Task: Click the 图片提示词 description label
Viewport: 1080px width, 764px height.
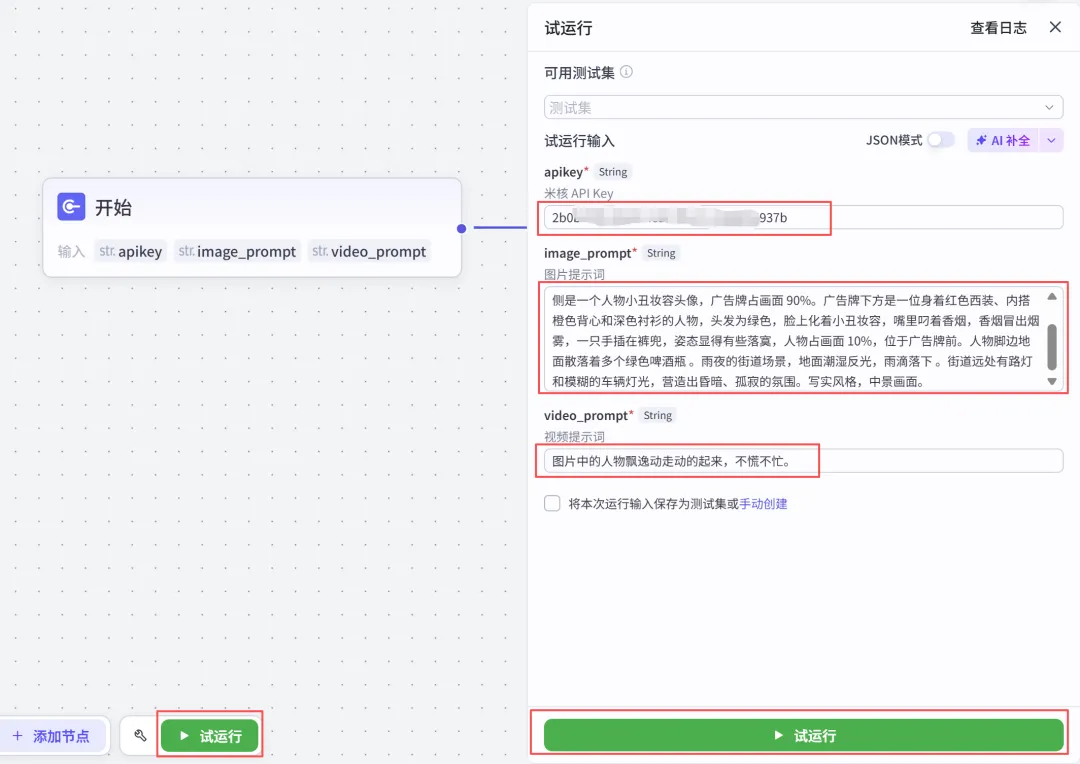Action: point(574,274)
